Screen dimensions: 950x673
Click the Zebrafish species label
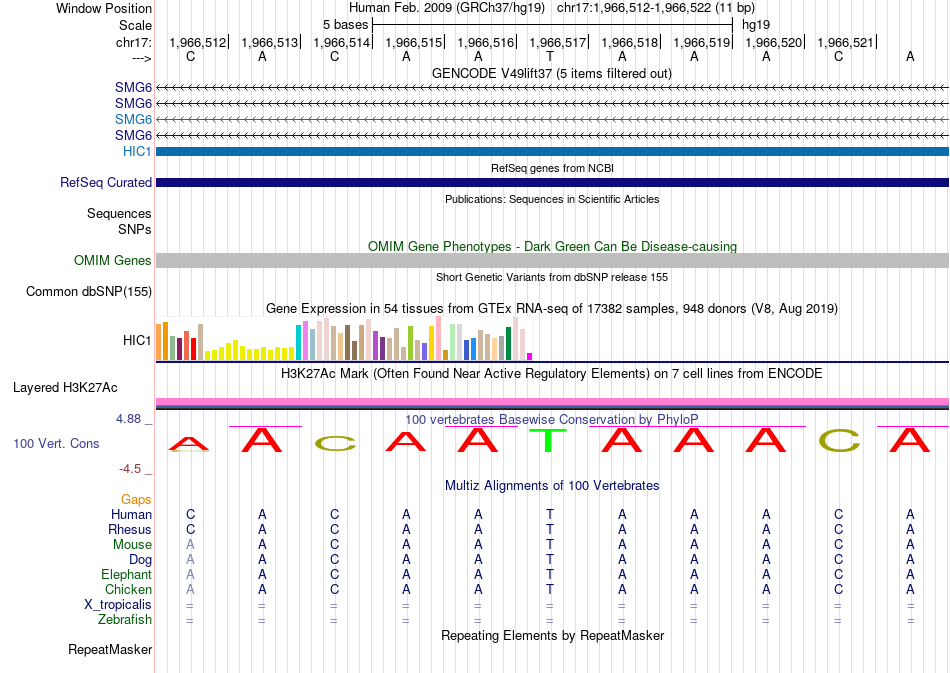pyautogui.click(x=125, y=620)
